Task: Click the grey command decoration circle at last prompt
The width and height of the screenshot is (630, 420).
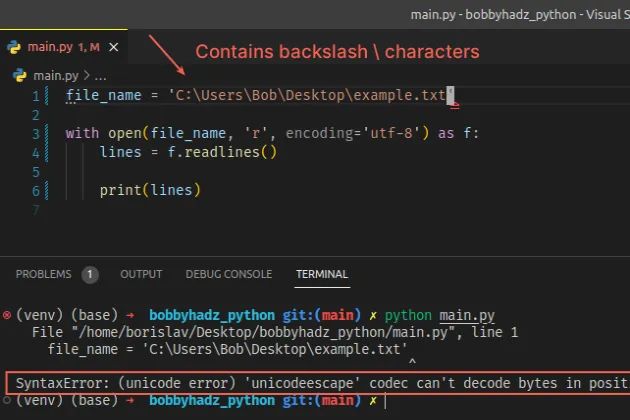Action: [7, 400]
